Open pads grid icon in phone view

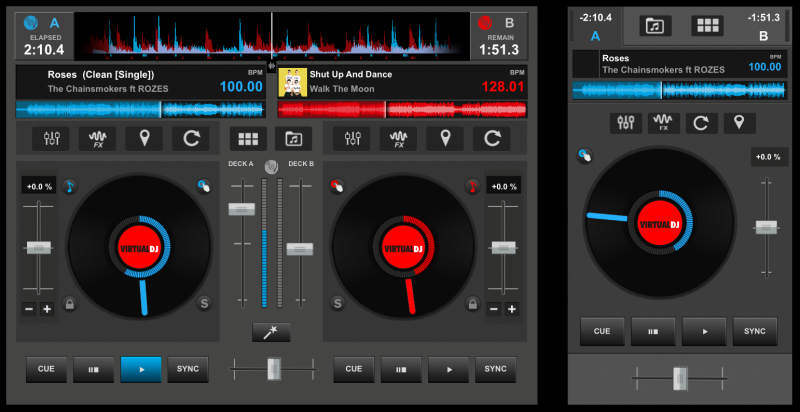pos(707,25)
